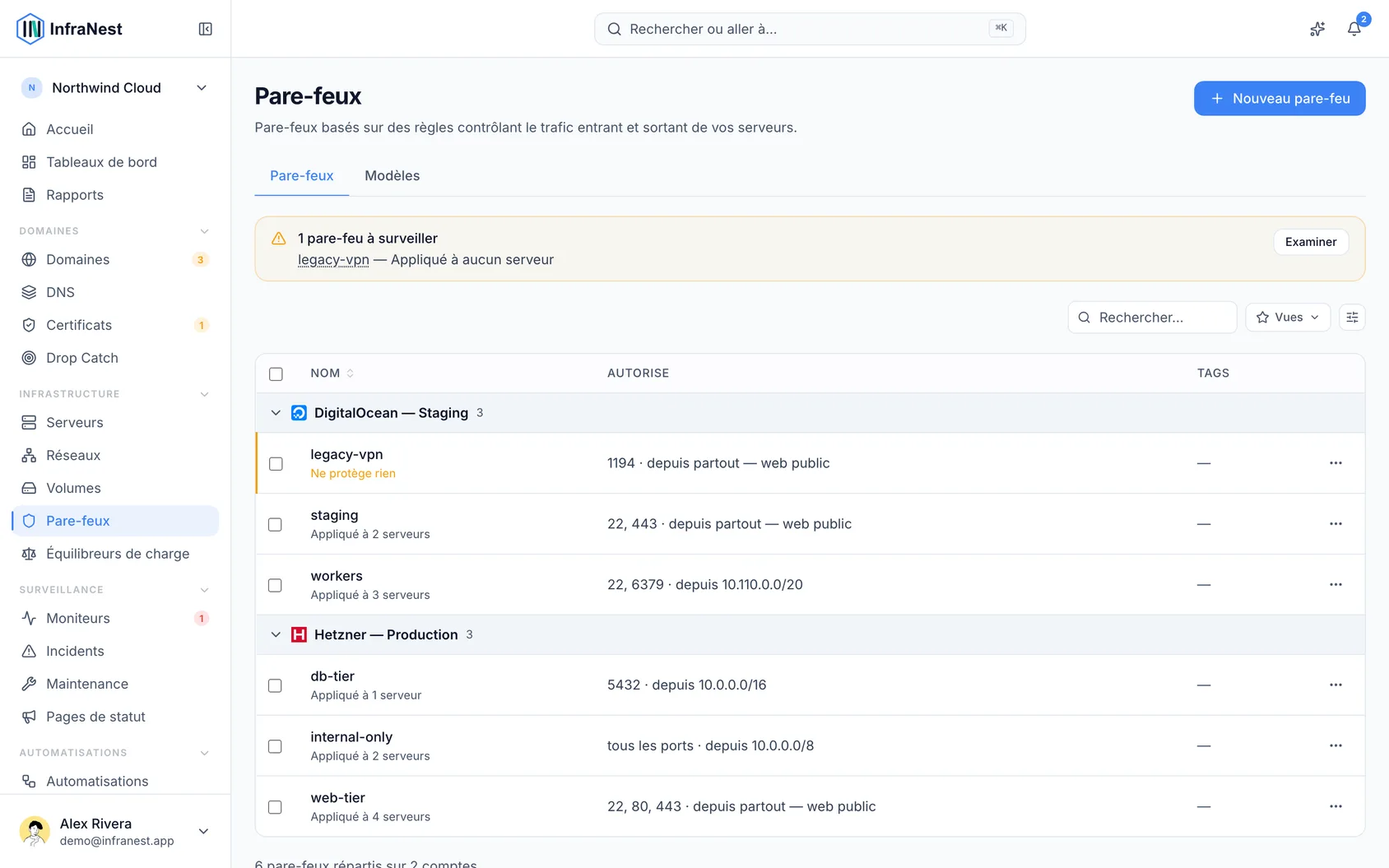The image size is (1389, 868).
Task: Open table display settings icon
Action: (x=1352, y=318)
